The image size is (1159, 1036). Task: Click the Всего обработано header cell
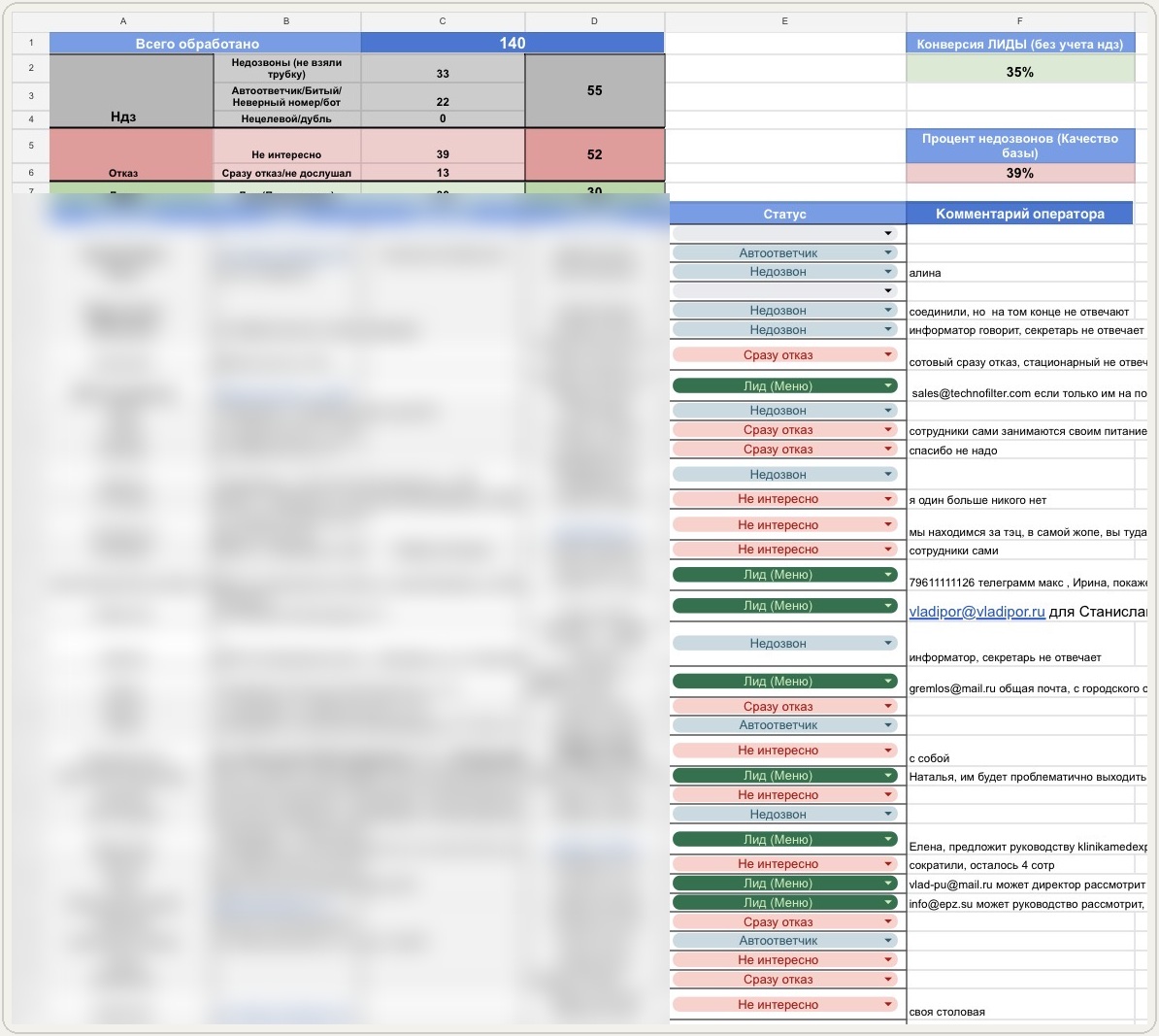[197, 44]
